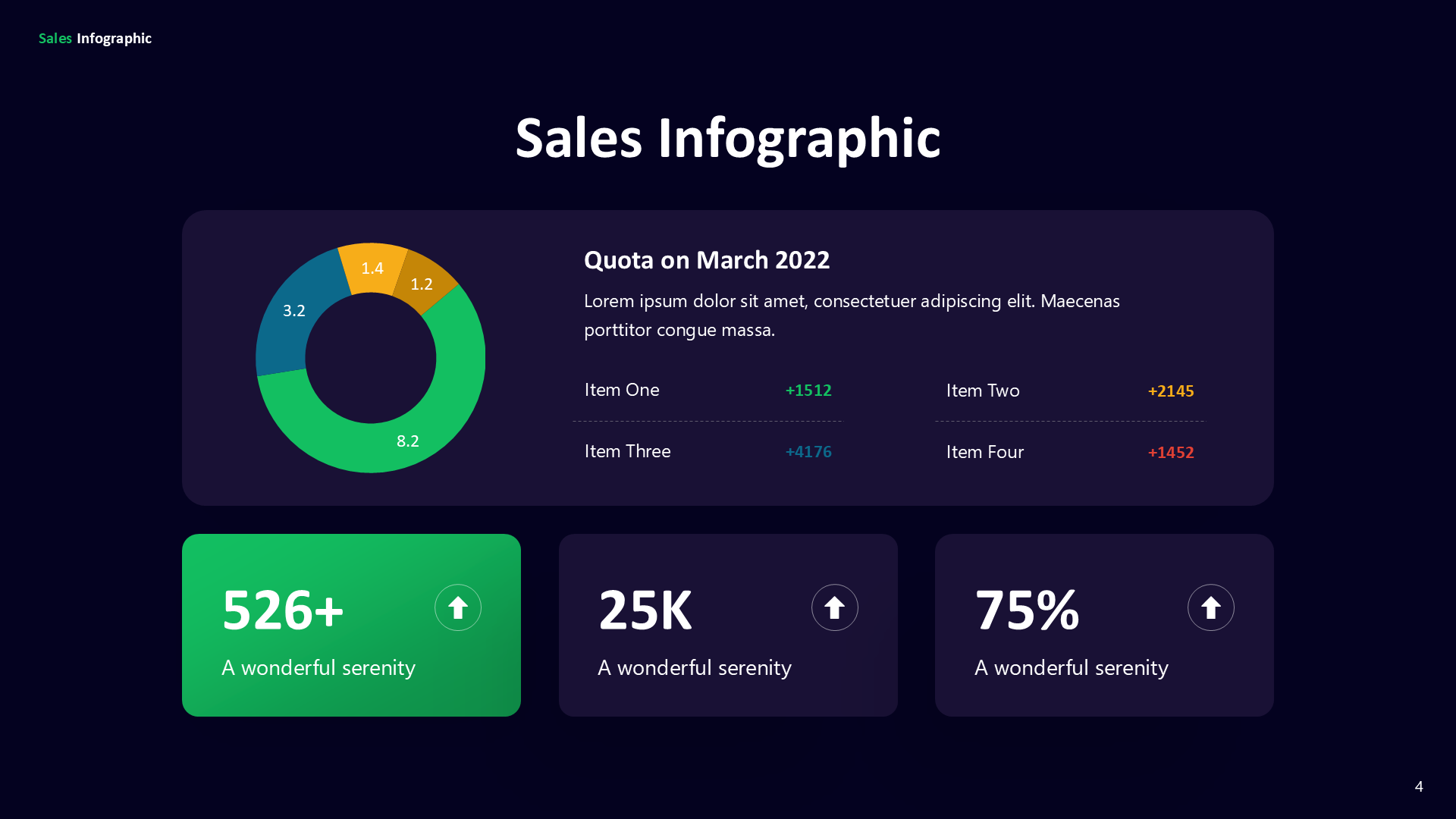
Task: Click the center hole of the donut chart
Action: [x=371, y=358]
